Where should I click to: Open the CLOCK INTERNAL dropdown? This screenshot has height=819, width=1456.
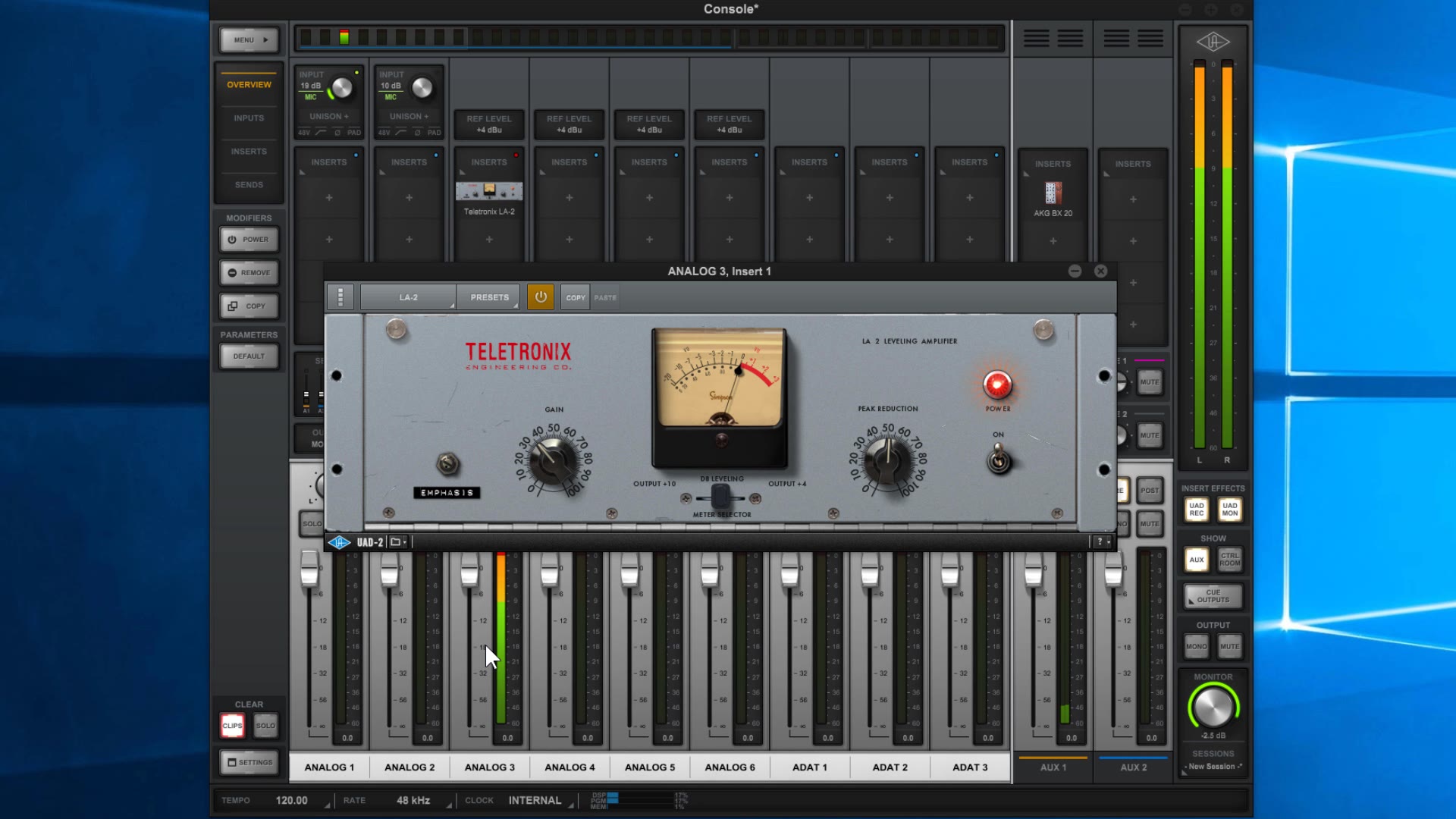(540, 800)
